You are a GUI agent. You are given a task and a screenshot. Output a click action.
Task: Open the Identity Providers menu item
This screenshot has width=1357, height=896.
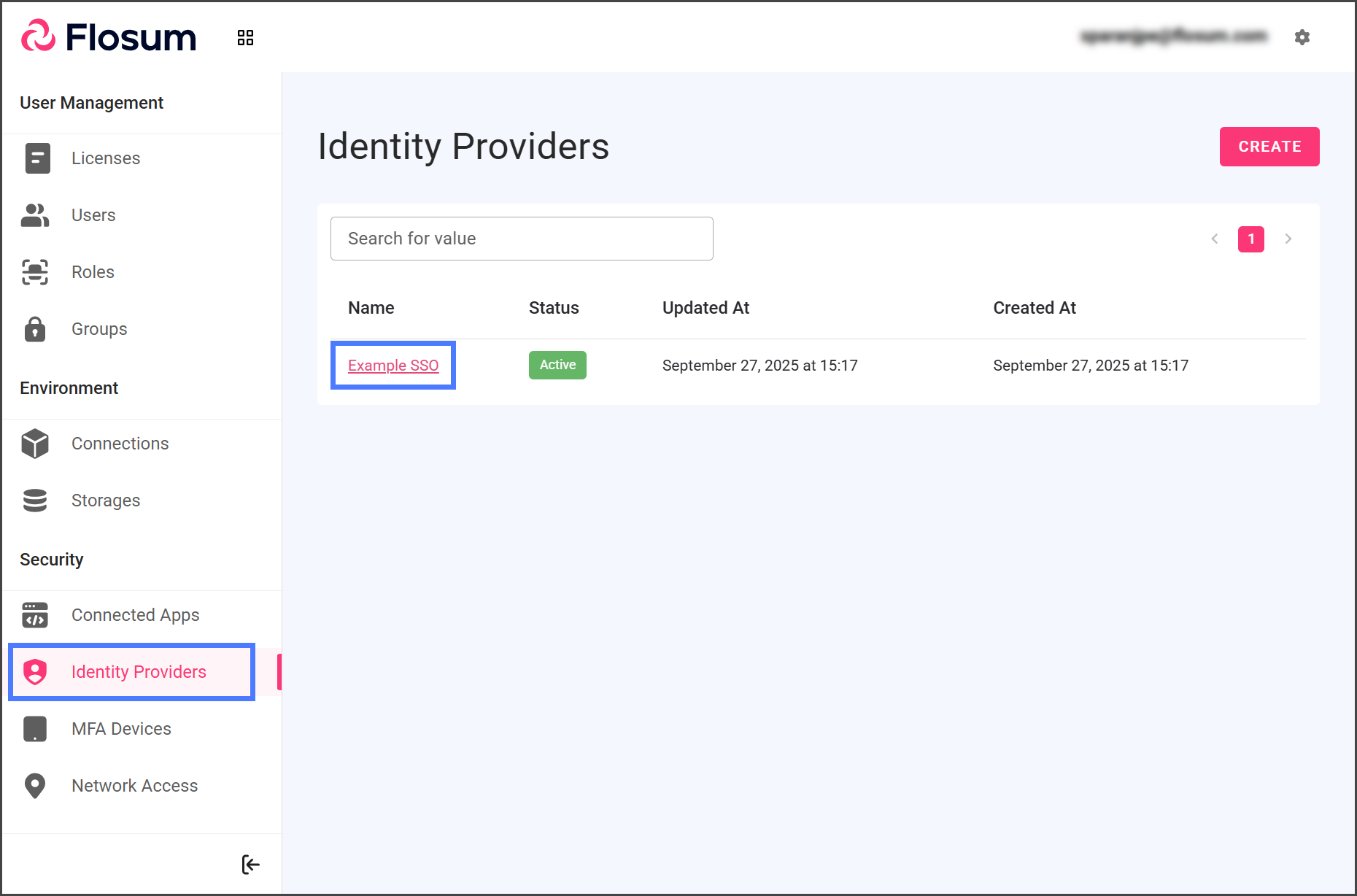[x=139, y=672]
